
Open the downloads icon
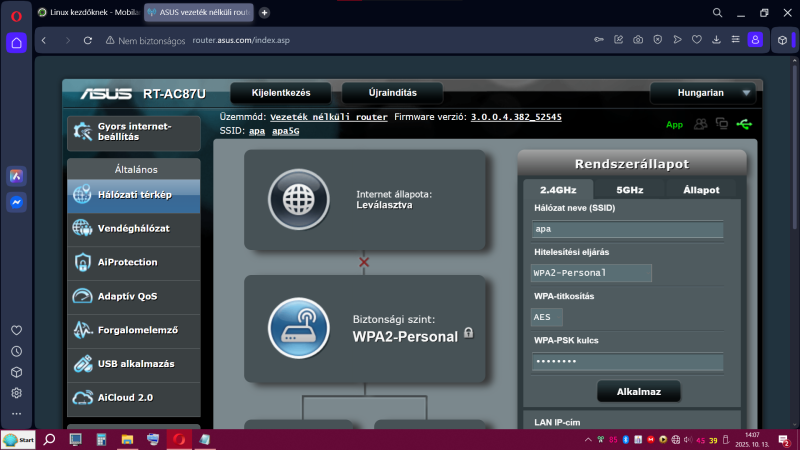click(716, 40)
